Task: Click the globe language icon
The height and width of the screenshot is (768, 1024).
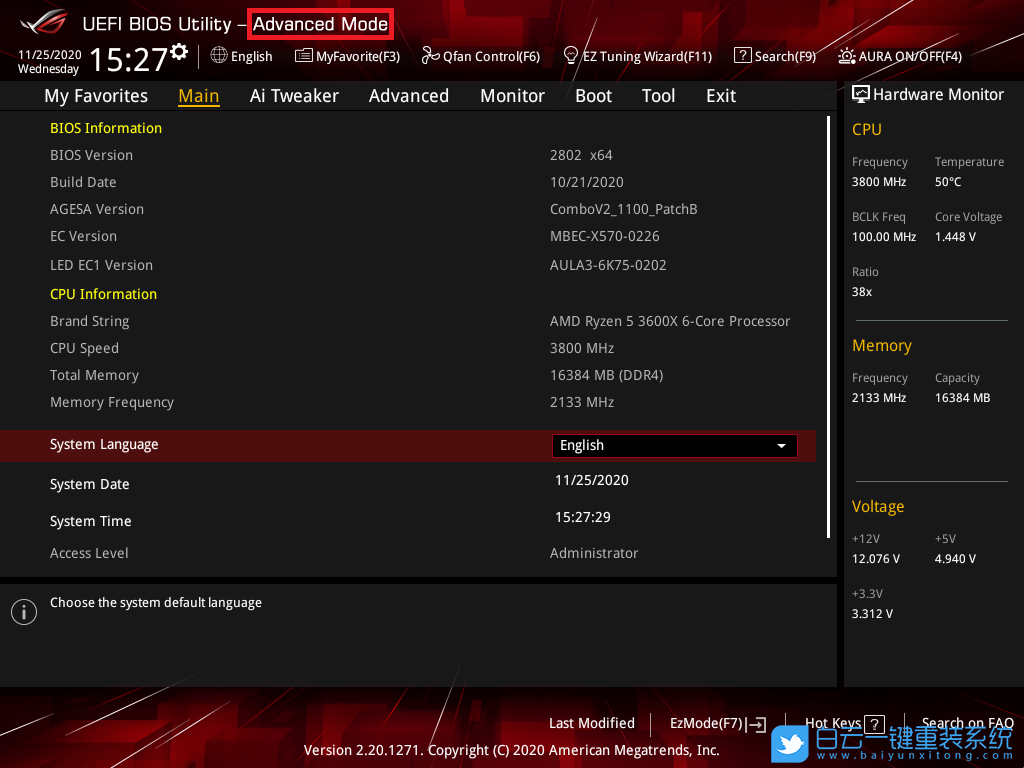Action: click(x=219, y=56)
